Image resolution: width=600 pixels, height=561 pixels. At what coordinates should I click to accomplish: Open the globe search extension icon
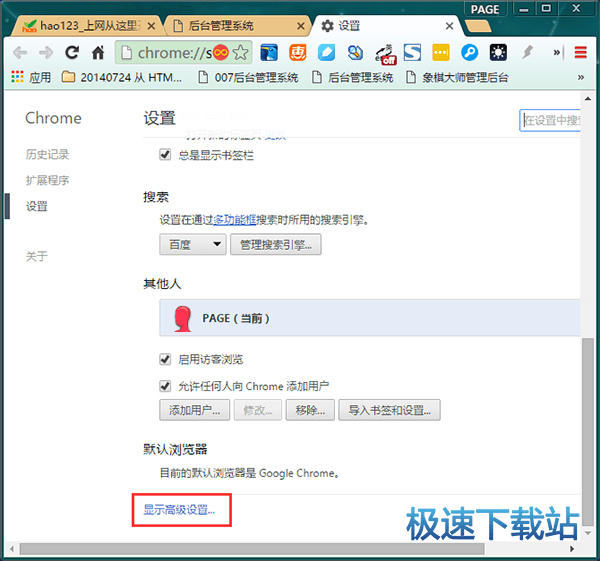click(x=355, y=52)
